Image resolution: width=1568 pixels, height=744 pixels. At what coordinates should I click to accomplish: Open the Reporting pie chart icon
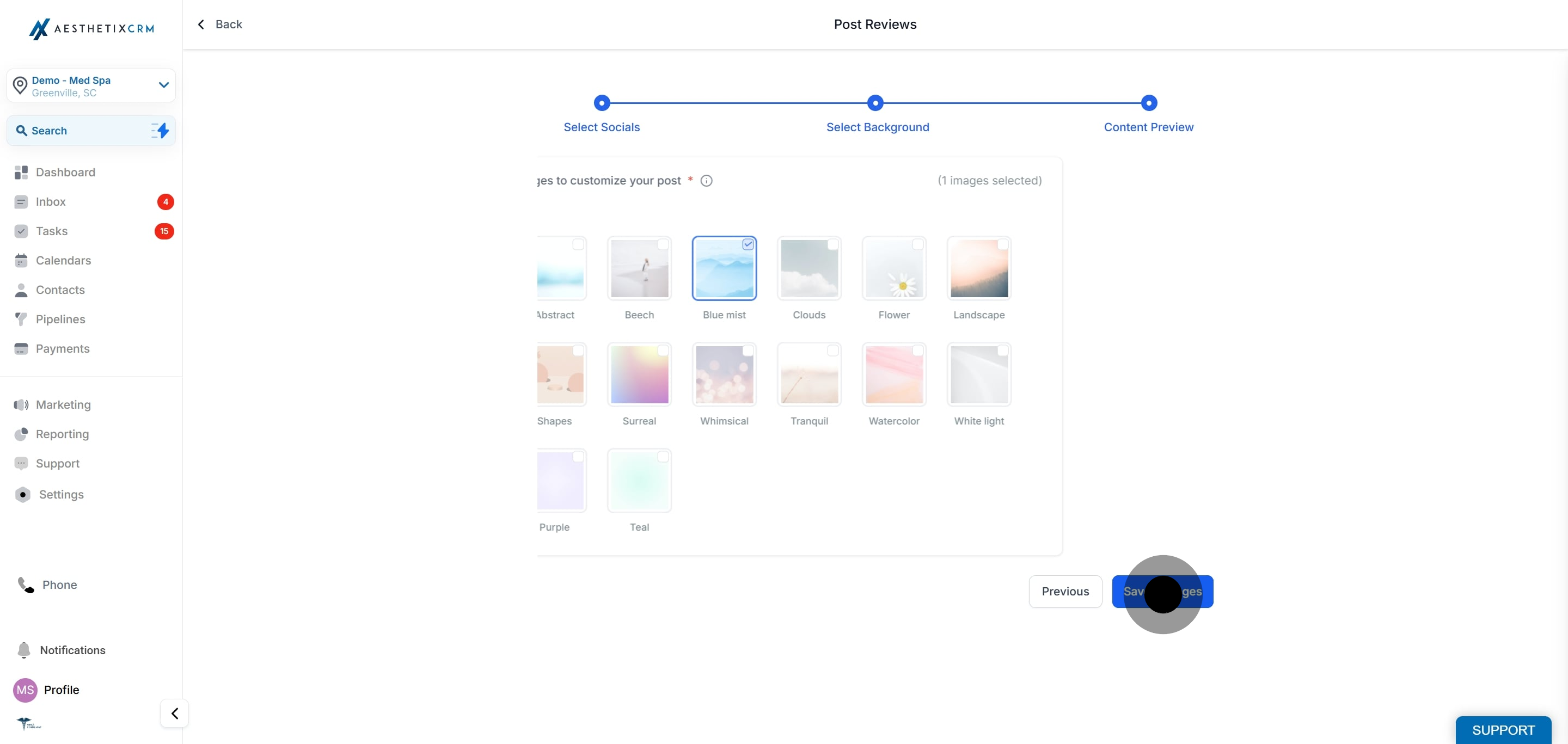[21, 434]
